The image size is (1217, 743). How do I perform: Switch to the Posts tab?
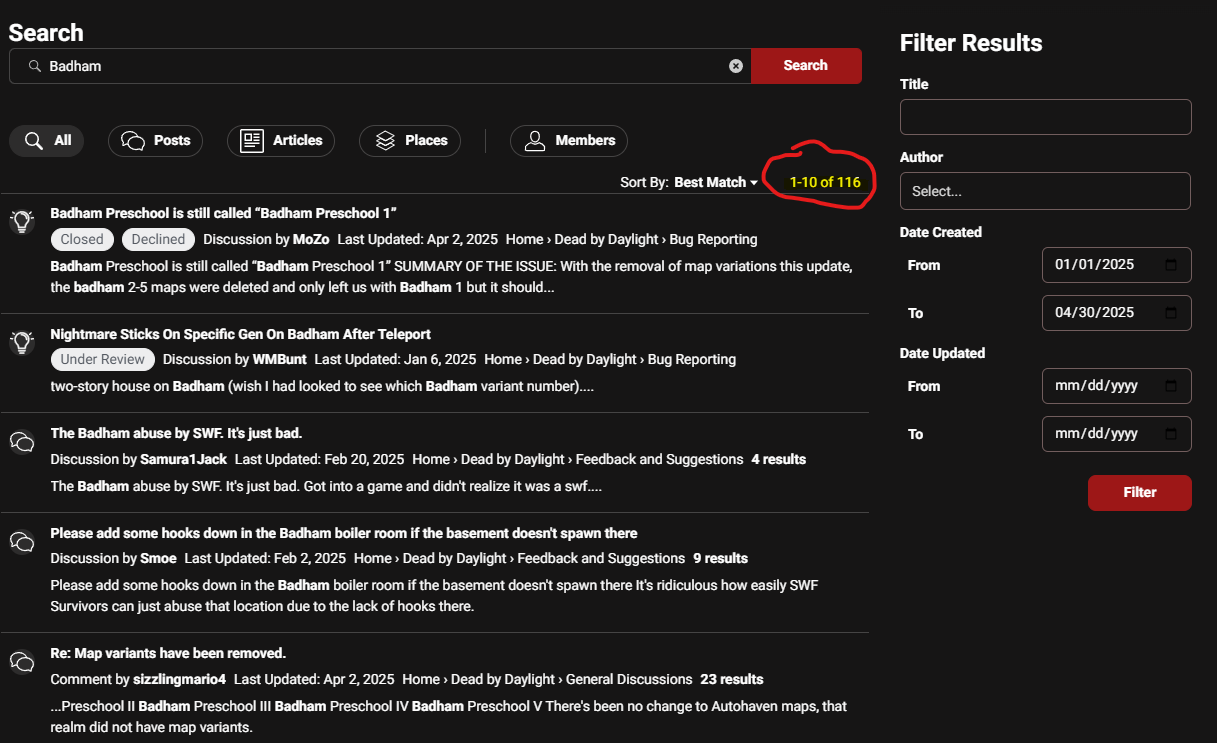[x=155, y=141]
